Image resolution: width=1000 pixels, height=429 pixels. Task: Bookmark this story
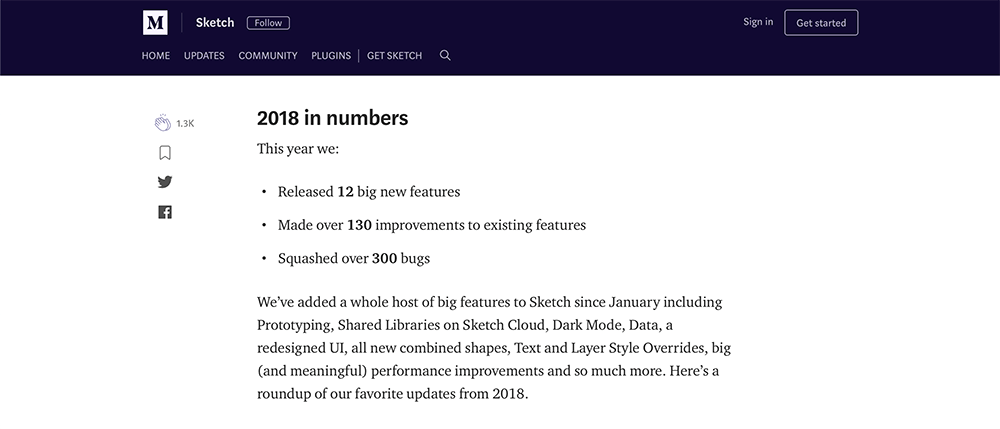[165, 153]
